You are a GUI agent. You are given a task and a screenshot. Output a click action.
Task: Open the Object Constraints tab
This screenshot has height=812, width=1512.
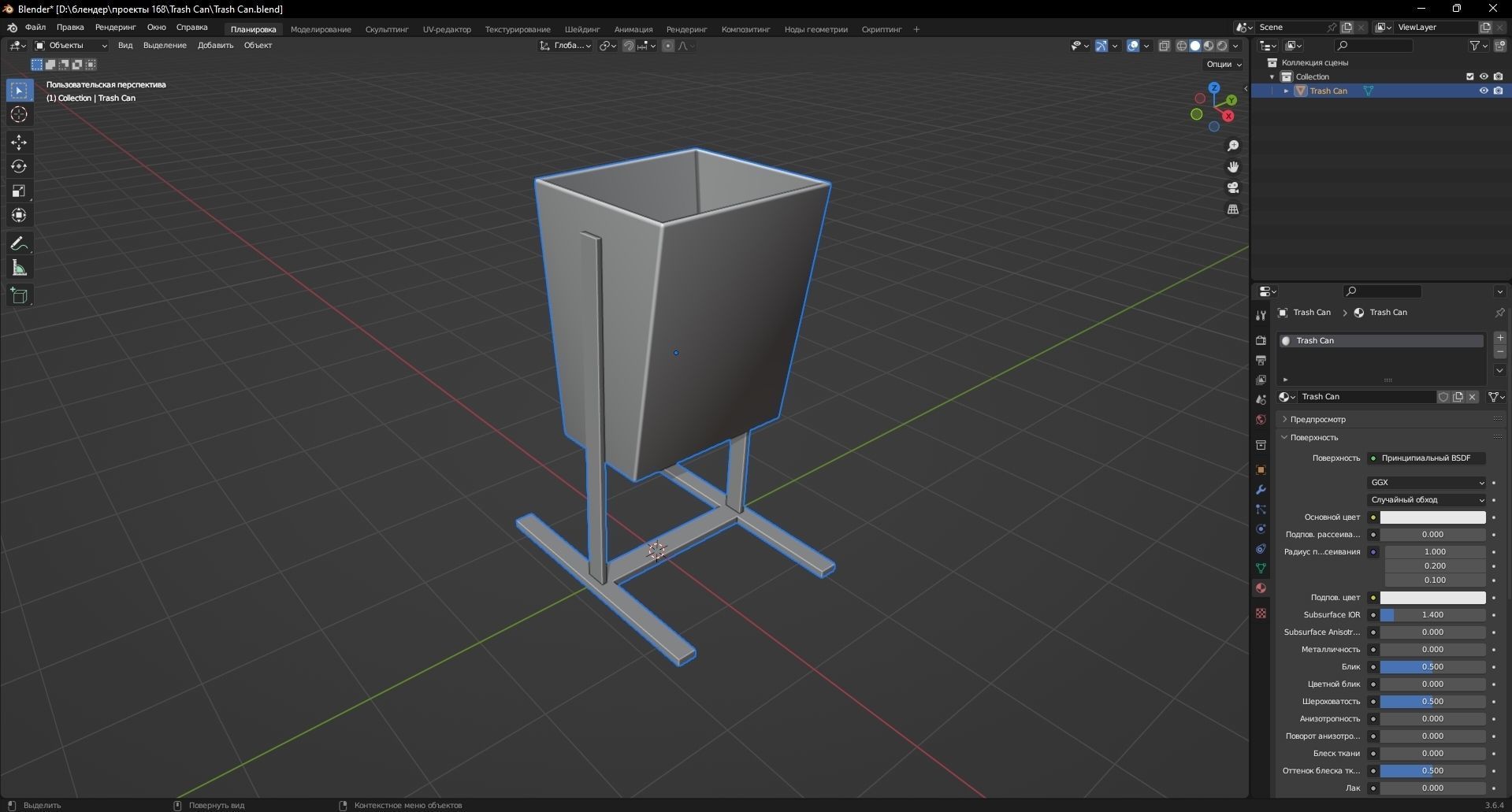tap(1261, 549)
